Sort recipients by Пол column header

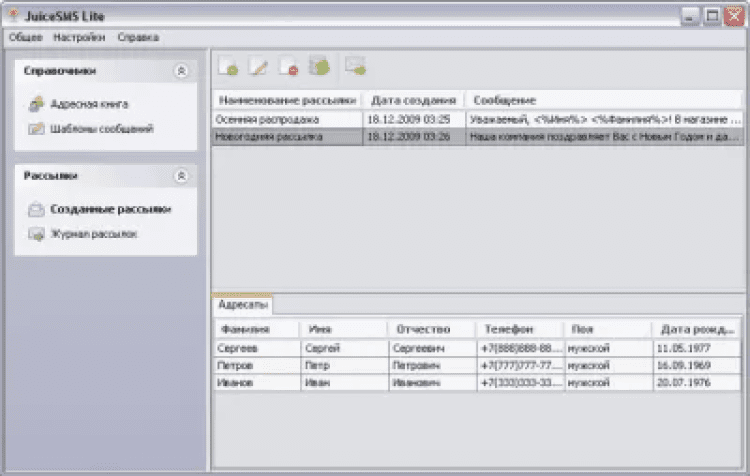pyautogui.click(x=608, y=329)
